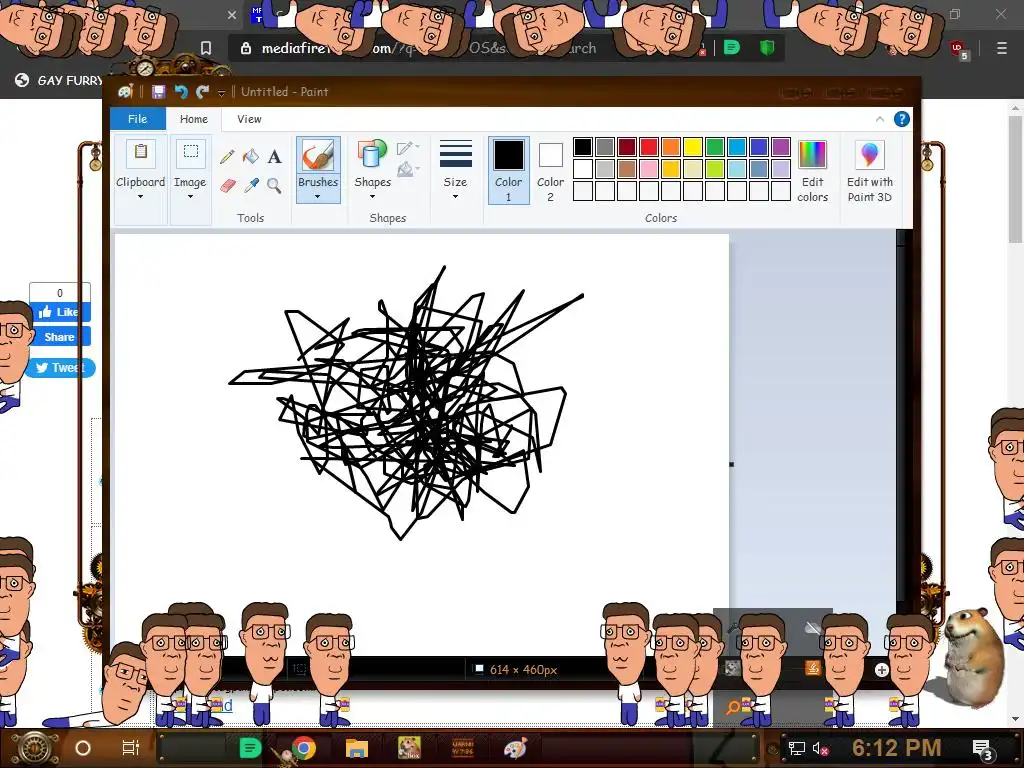
Task: Click the steampunk Start button
Action: pos(34,748)
